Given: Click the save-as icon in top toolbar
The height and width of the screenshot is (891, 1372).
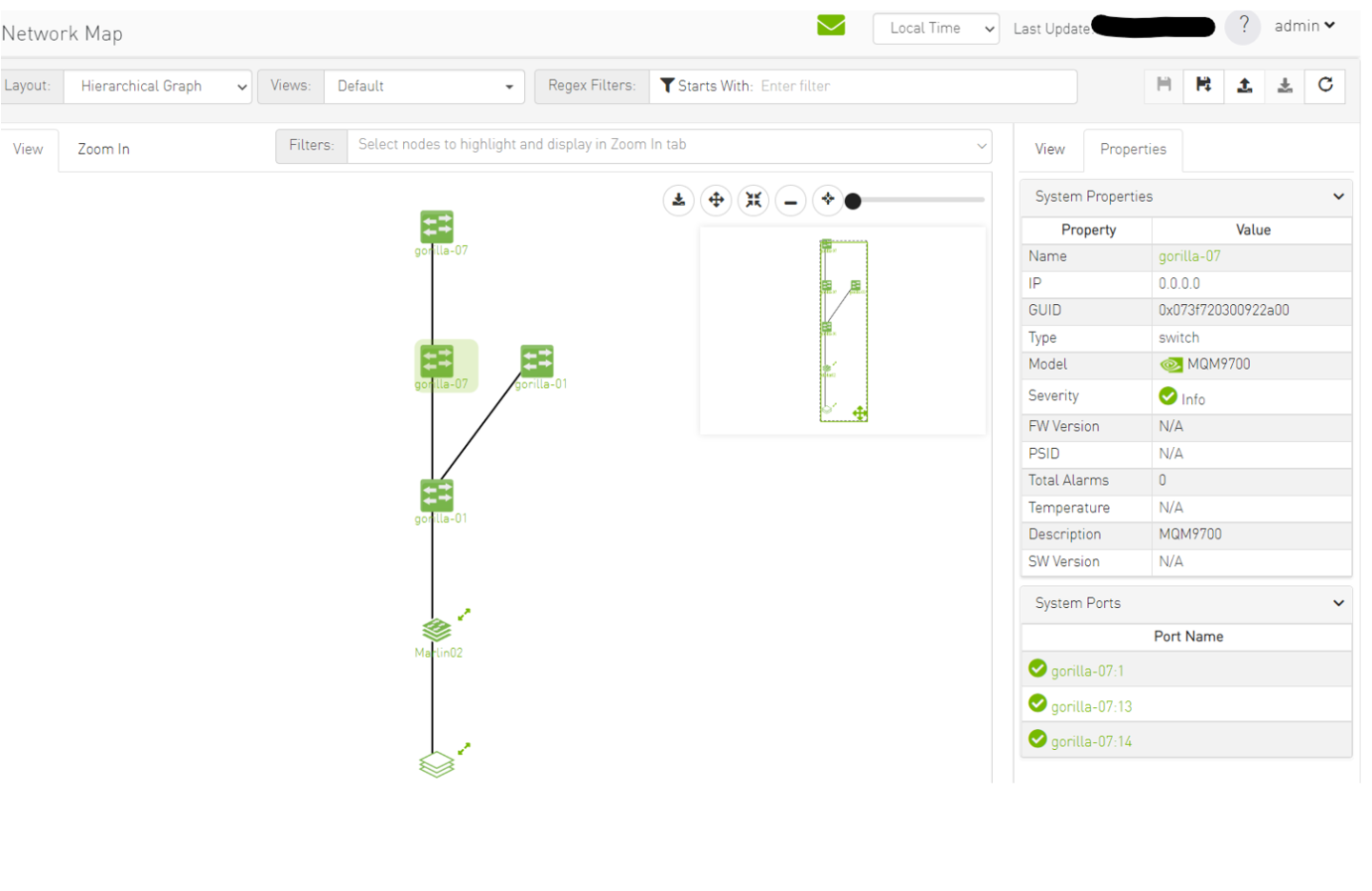Looking at the screenshot, I should click(1203, 86).
